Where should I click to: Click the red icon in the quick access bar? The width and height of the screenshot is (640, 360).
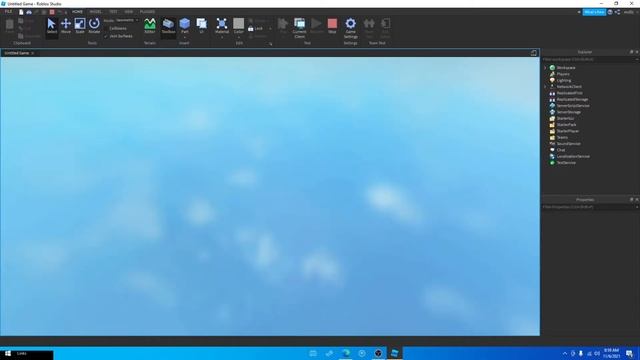pos(52,12)
